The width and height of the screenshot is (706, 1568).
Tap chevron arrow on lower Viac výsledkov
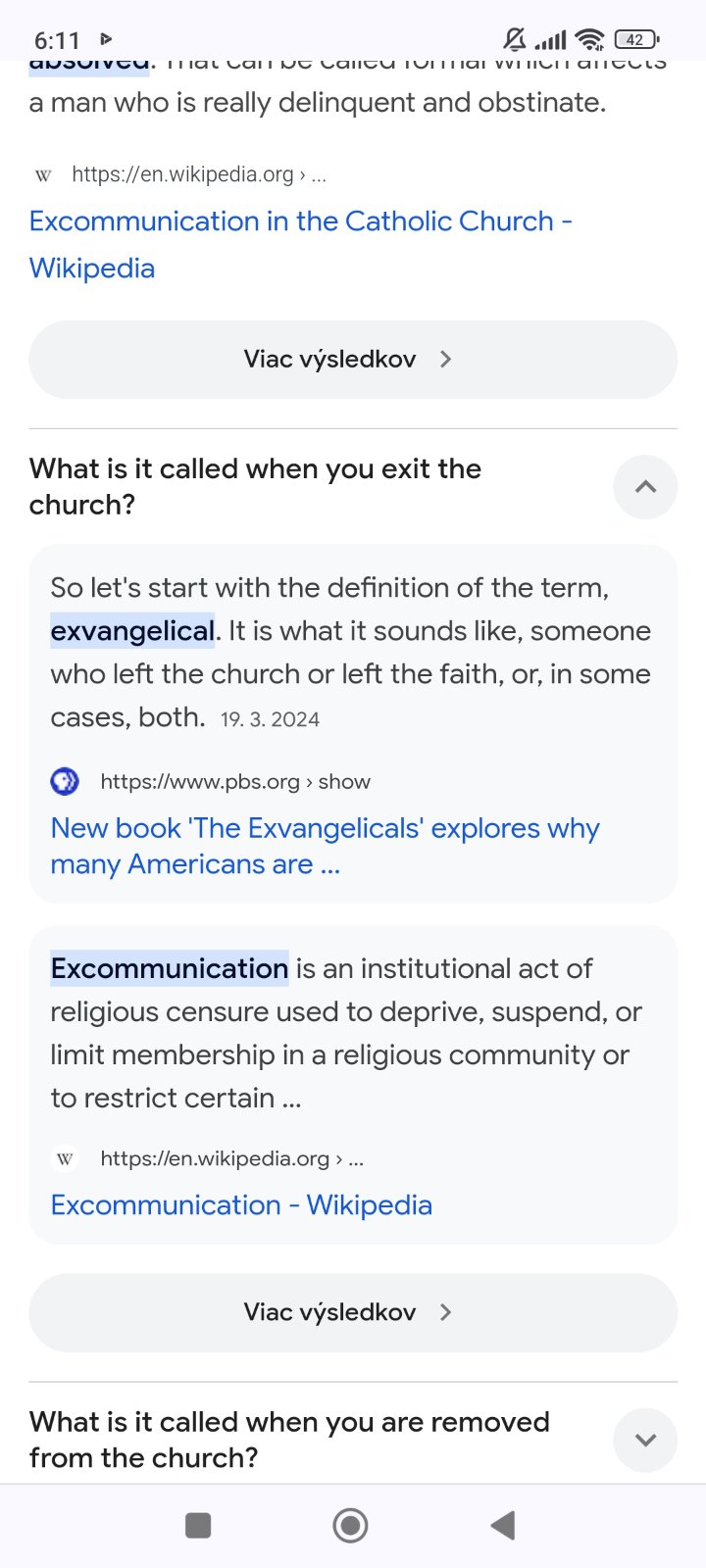coord(446,1312)
